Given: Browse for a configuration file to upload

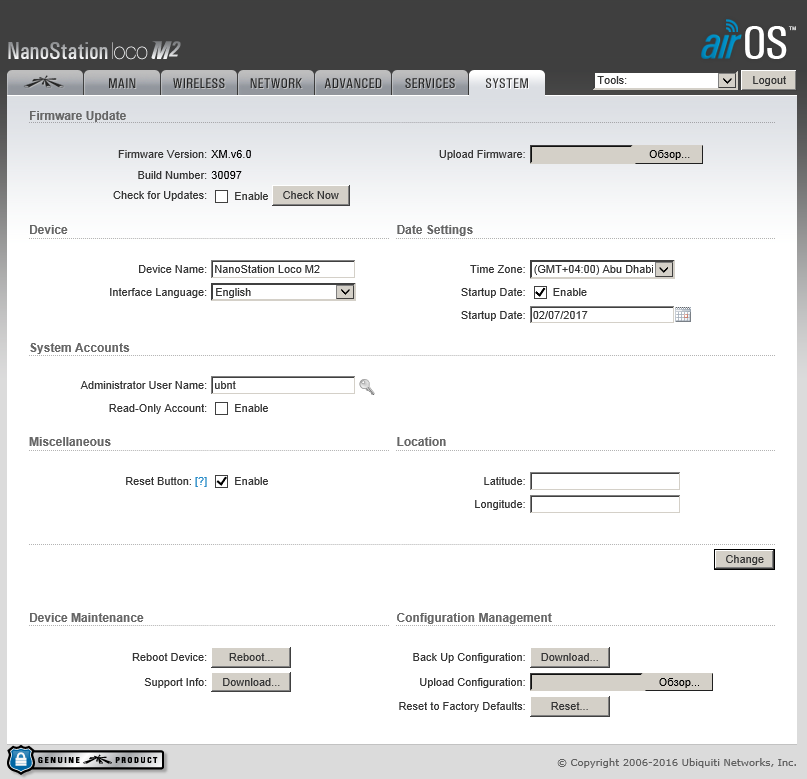Looking at the screenshot, I should [679, 682].
